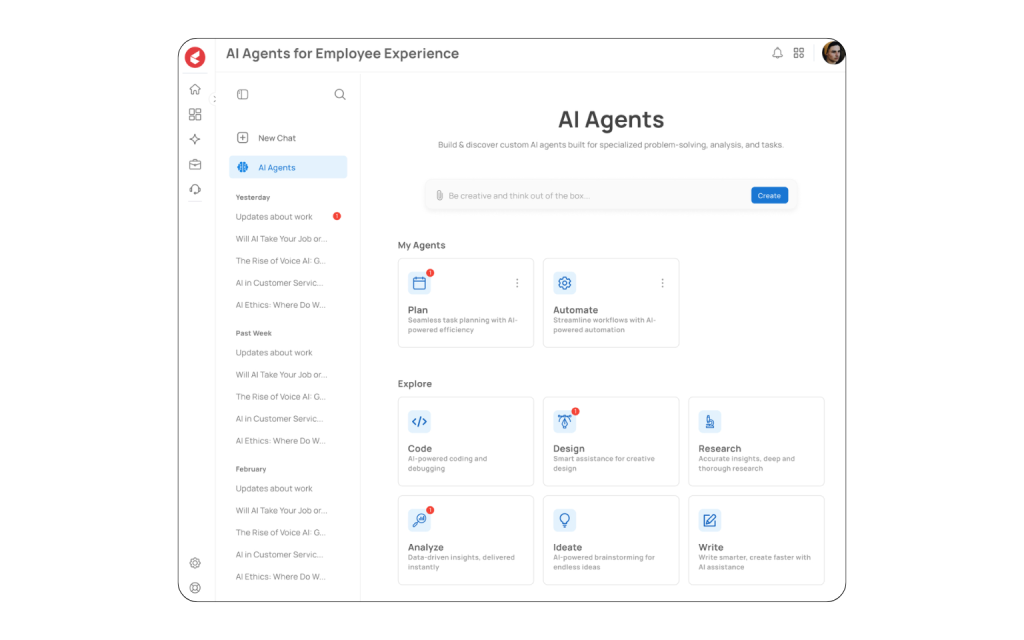Select the Automate agent gear icon
This screenshot has height=640, width=1024.
(564, 283)
